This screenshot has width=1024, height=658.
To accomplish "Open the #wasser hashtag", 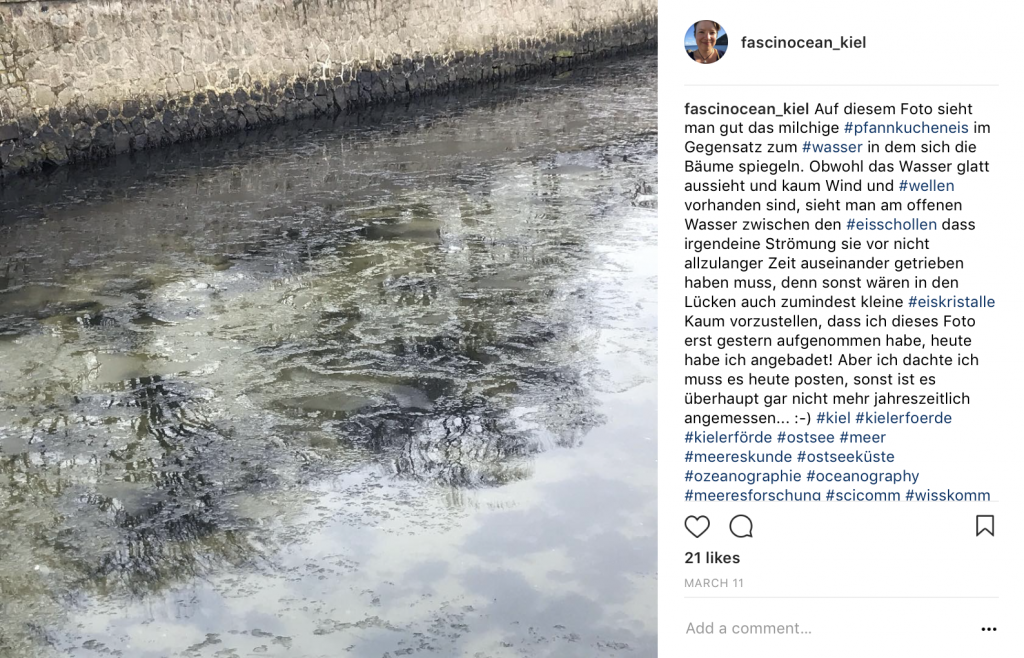I will pyautogui.click(x=832, y=147).
